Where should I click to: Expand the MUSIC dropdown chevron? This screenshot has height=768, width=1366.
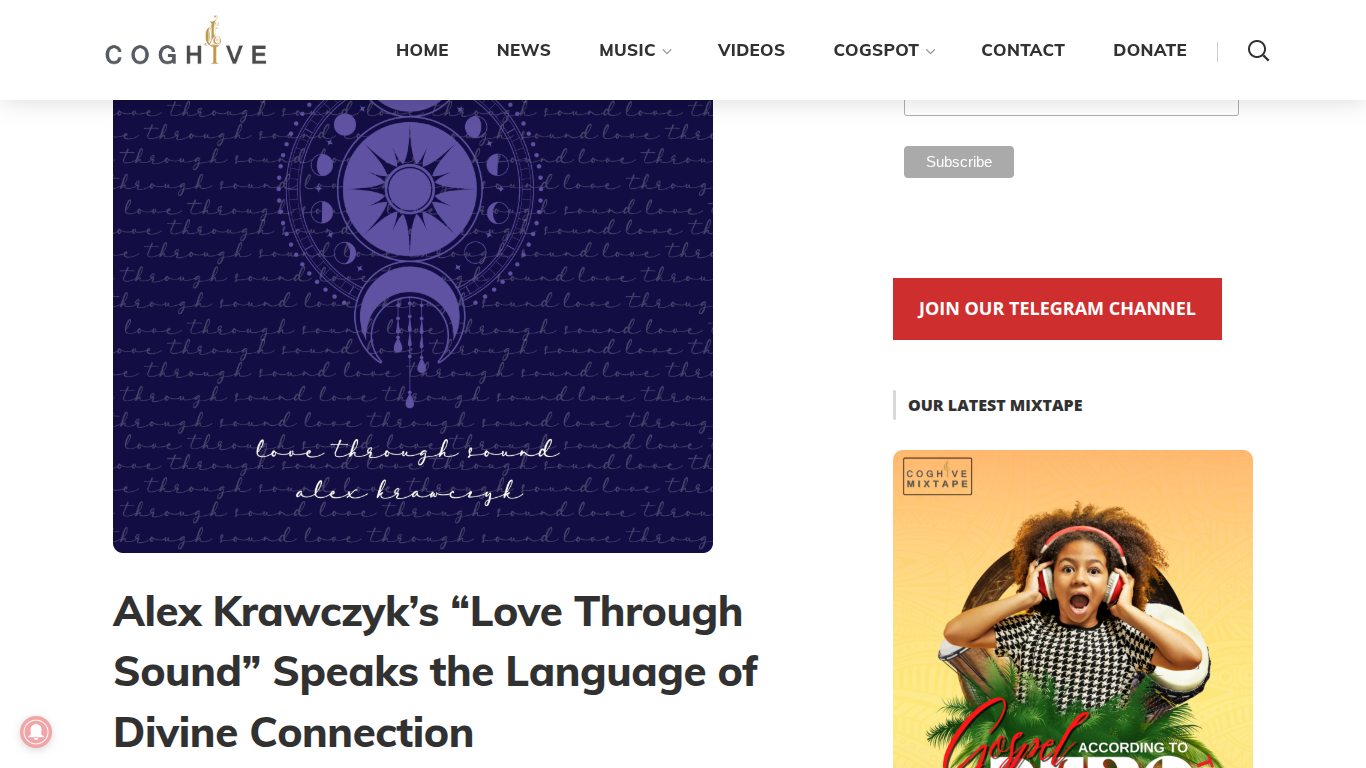667,52
